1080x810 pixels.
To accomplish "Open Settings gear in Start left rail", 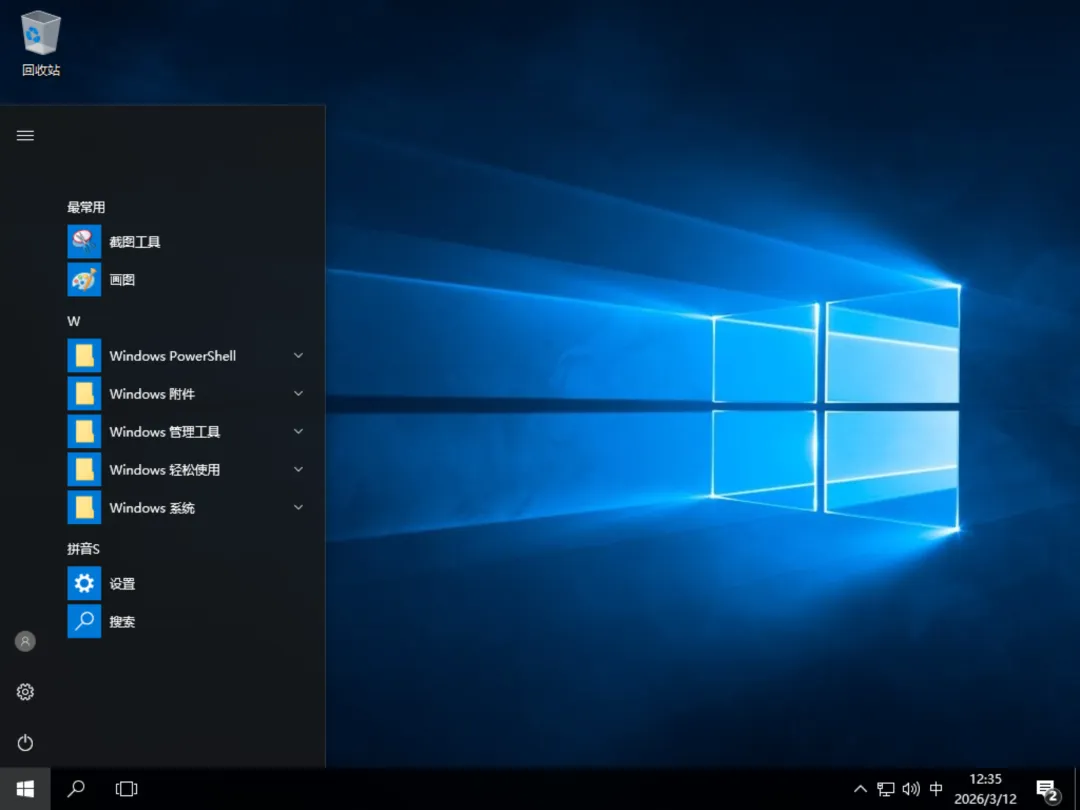I will tap(25, 692).
